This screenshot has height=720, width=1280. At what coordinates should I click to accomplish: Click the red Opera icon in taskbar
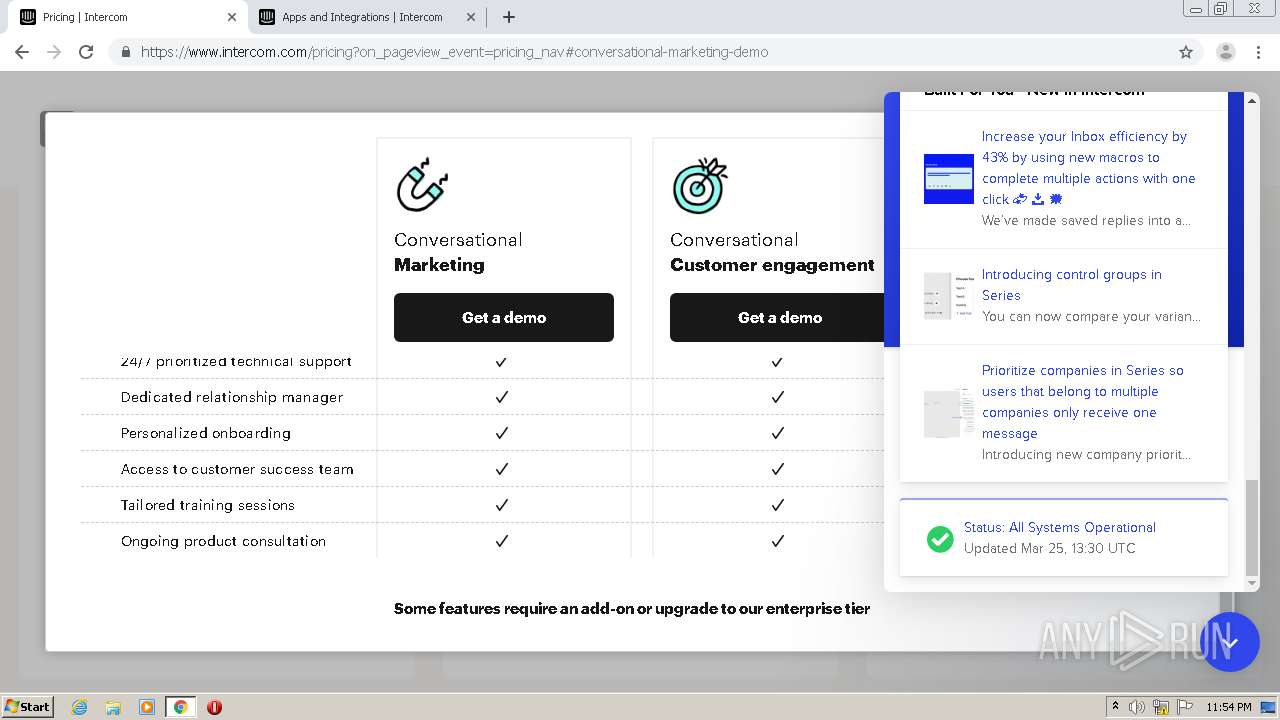click(x=214, y=707)
